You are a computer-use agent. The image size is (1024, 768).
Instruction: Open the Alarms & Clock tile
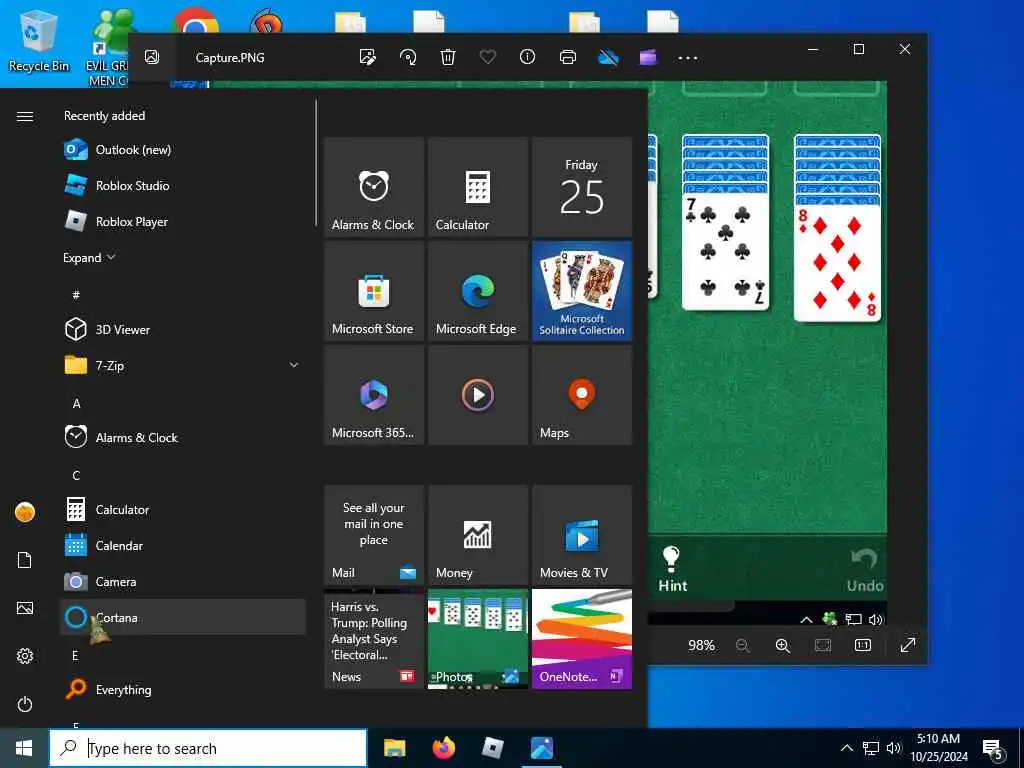click(x=374, y=187)
